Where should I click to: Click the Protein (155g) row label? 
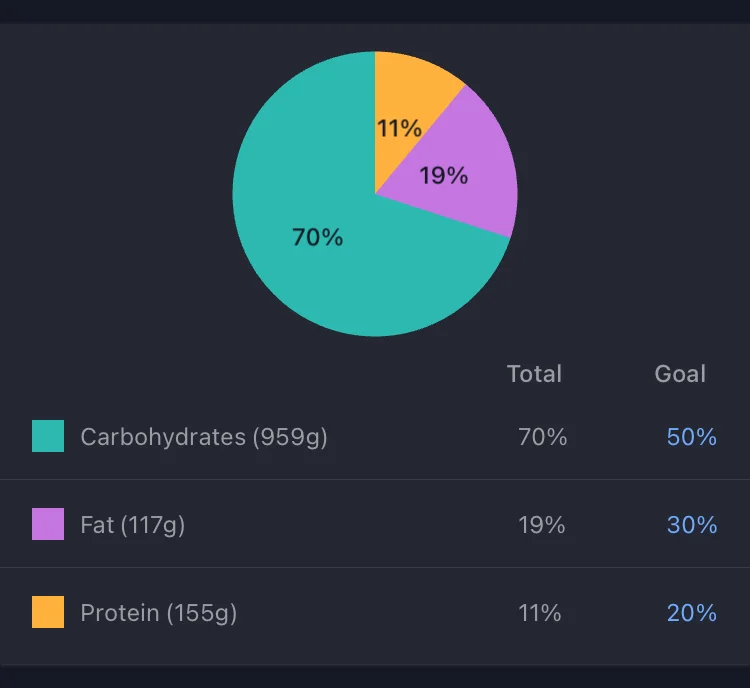click(x=159, y=613)
